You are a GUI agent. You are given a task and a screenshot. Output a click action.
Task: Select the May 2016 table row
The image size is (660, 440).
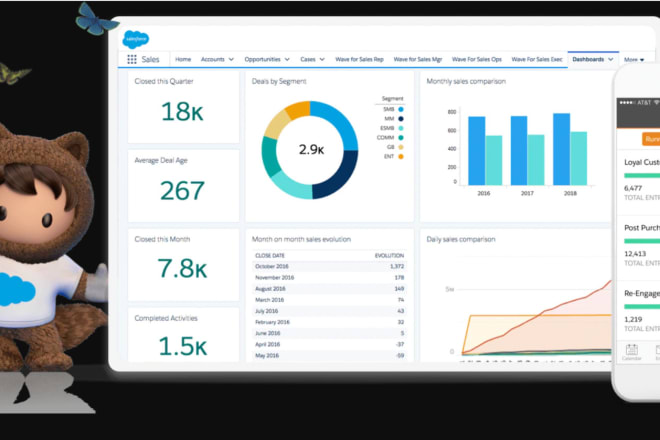pos(330,355)
